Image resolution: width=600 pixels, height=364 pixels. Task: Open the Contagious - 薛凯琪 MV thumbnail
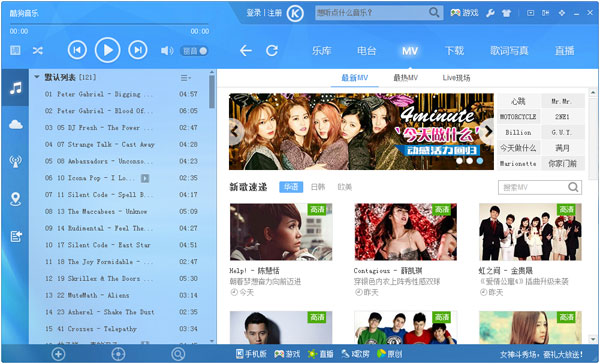tap(406, 232)
